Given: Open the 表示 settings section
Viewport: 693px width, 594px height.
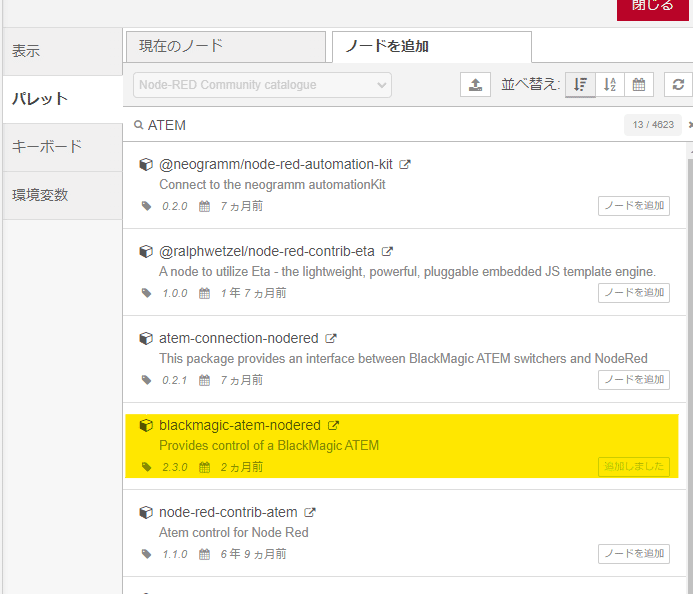Looking at the screenshot, I should (x=63, y=51).
